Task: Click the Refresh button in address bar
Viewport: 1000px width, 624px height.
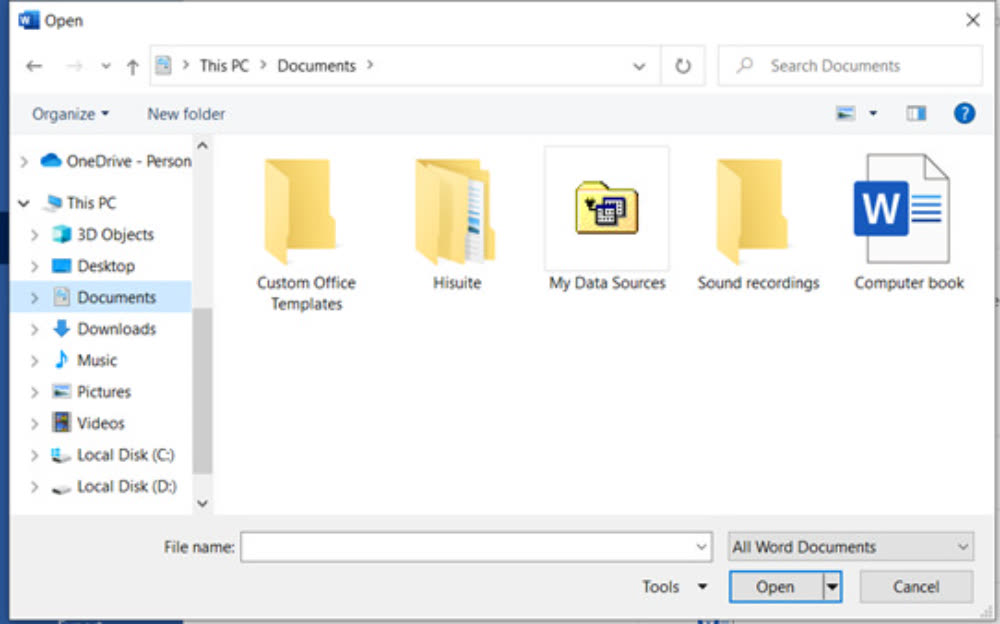Action: coord(683,66)
